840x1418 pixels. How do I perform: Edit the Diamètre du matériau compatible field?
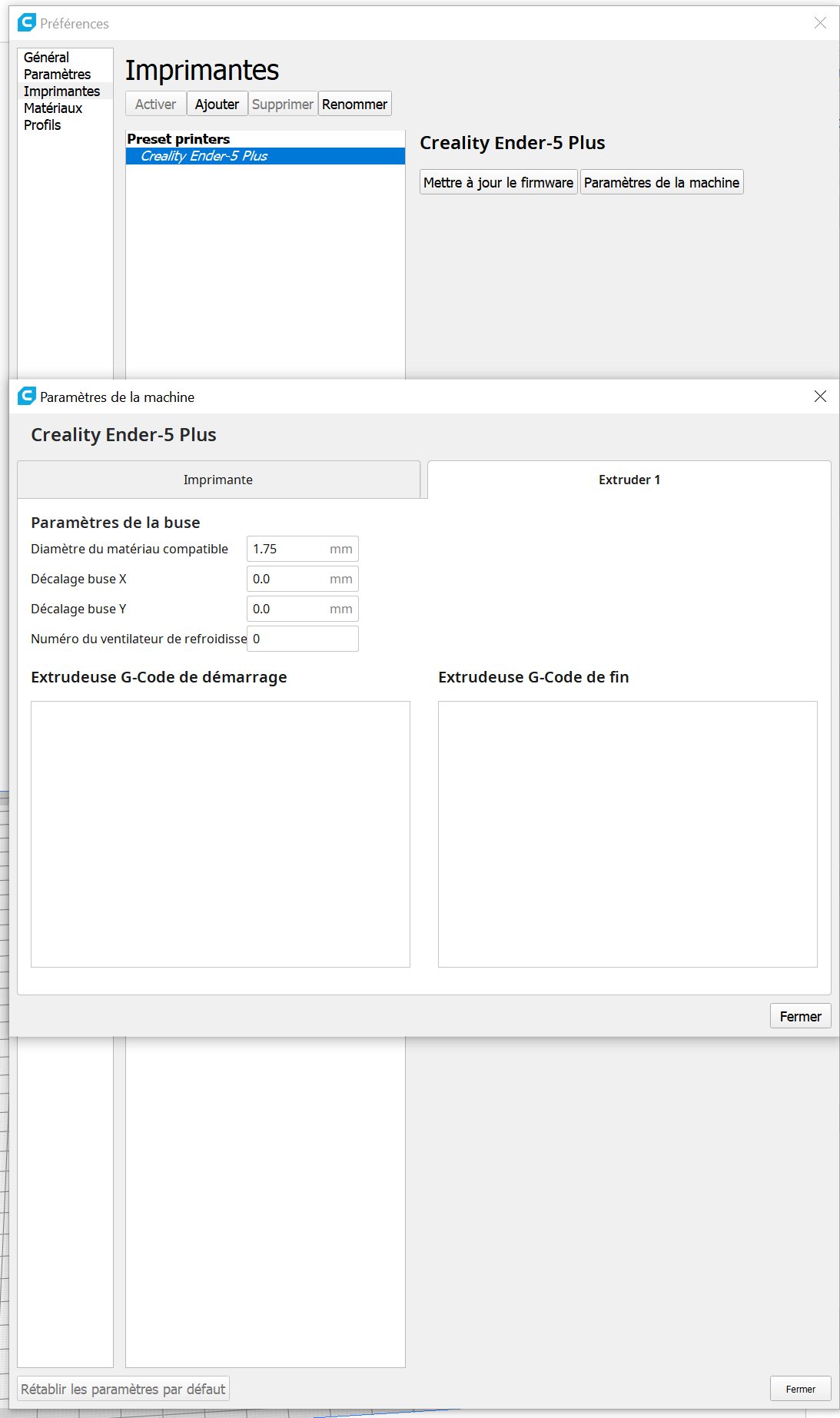302,549
